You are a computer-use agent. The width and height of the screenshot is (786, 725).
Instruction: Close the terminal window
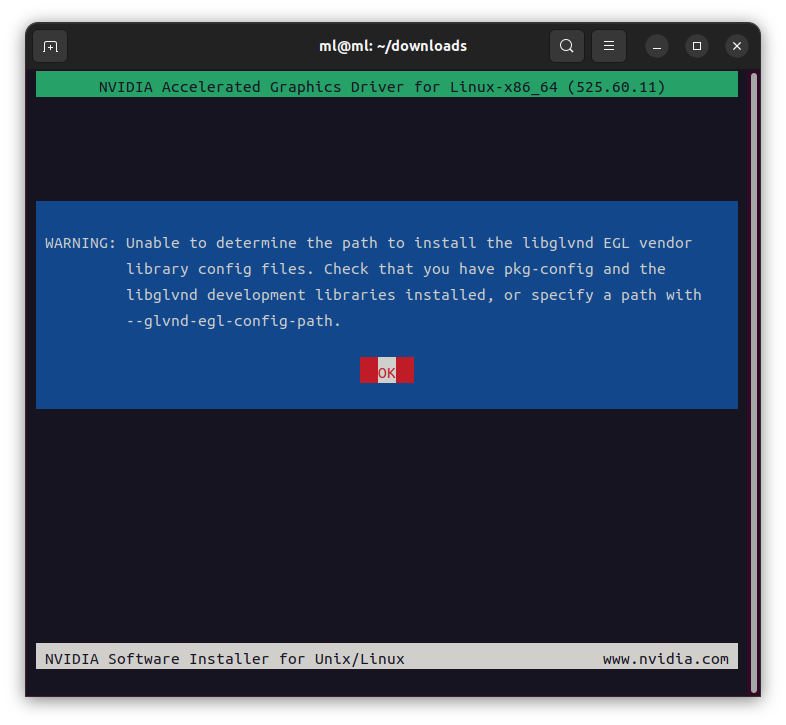click(737, 47)
